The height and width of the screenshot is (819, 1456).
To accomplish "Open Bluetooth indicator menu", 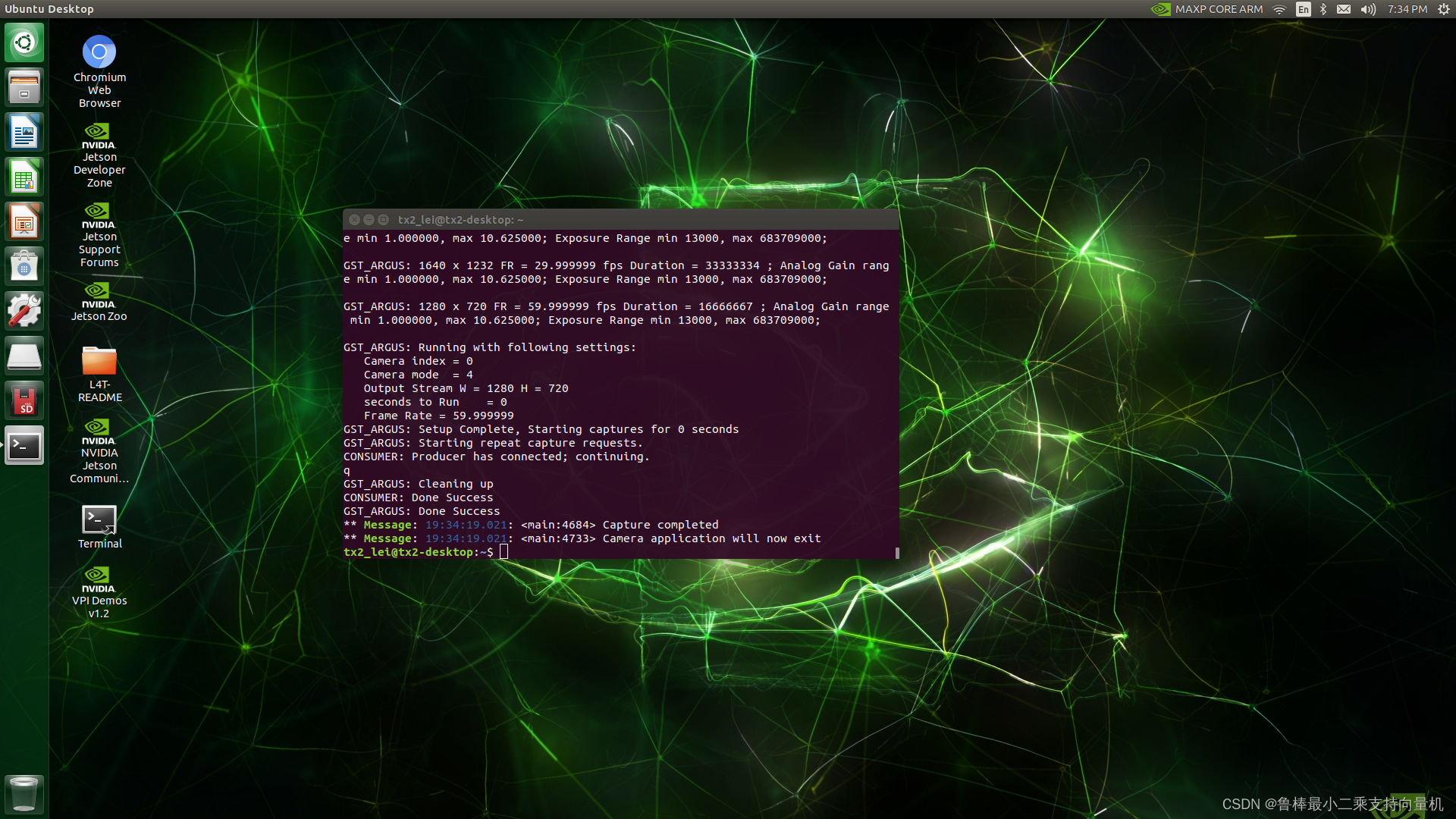I will pos(1323,9).
